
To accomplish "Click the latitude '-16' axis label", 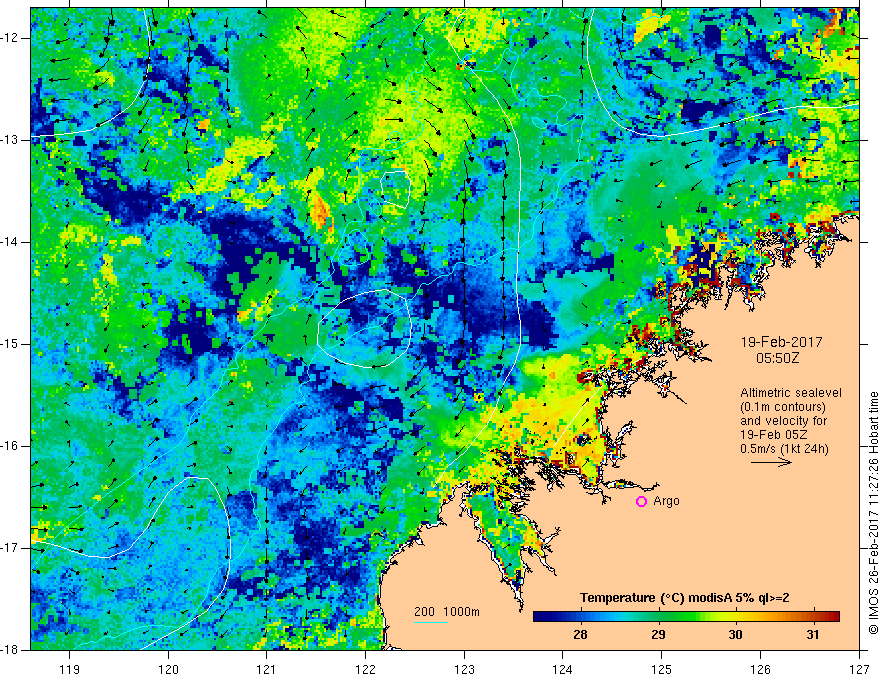I will [10, 446].
